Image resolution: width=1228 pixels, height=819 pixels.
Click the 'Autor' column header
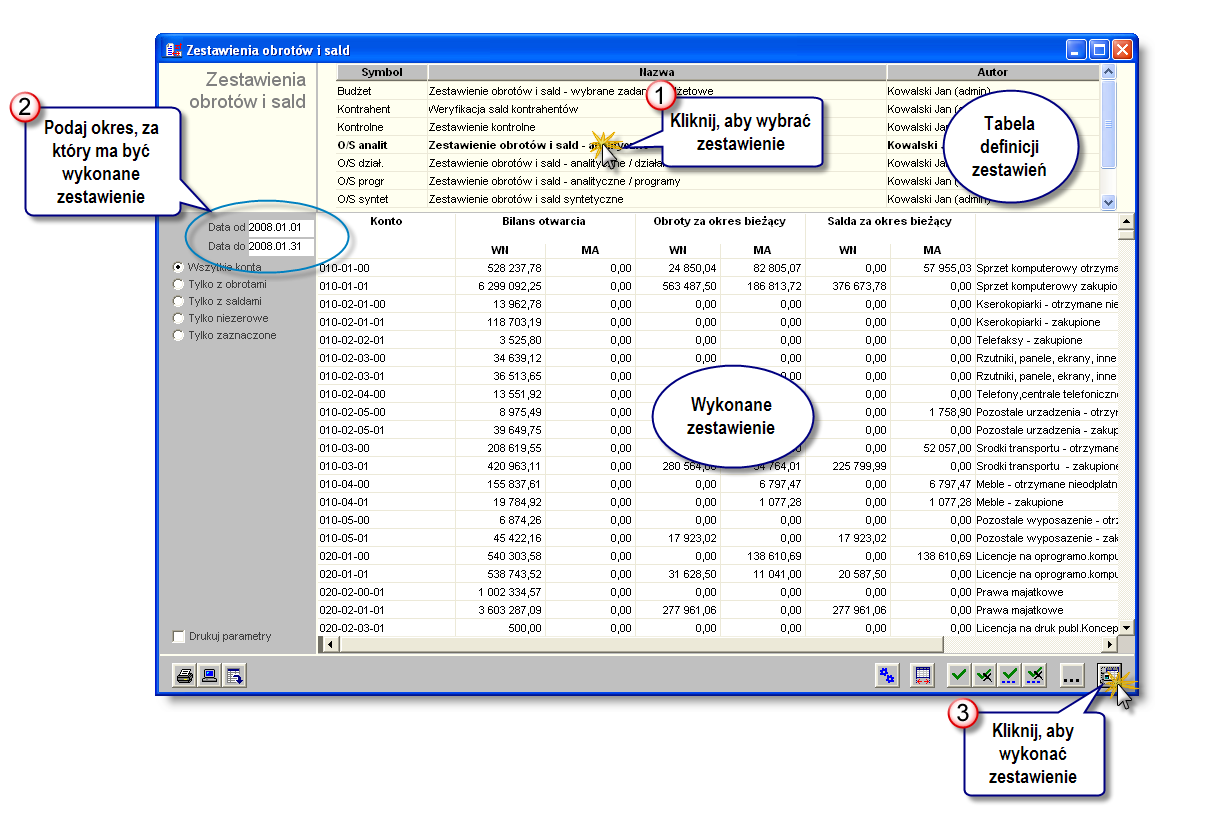[x=992, y=72]
